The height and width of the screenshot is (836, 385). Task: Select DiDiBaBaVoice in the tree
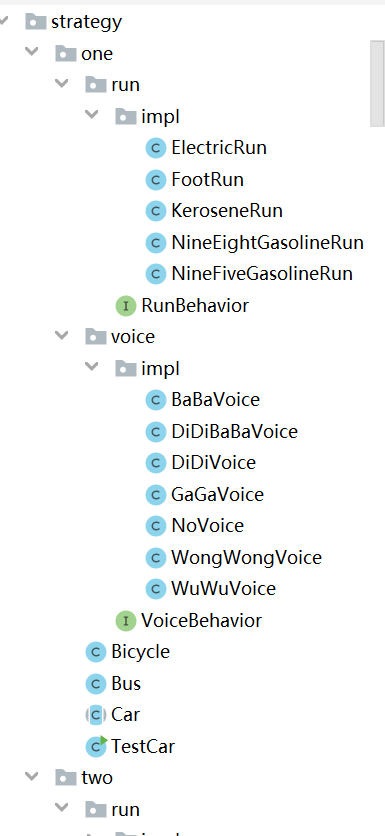(x=234, y=431)
